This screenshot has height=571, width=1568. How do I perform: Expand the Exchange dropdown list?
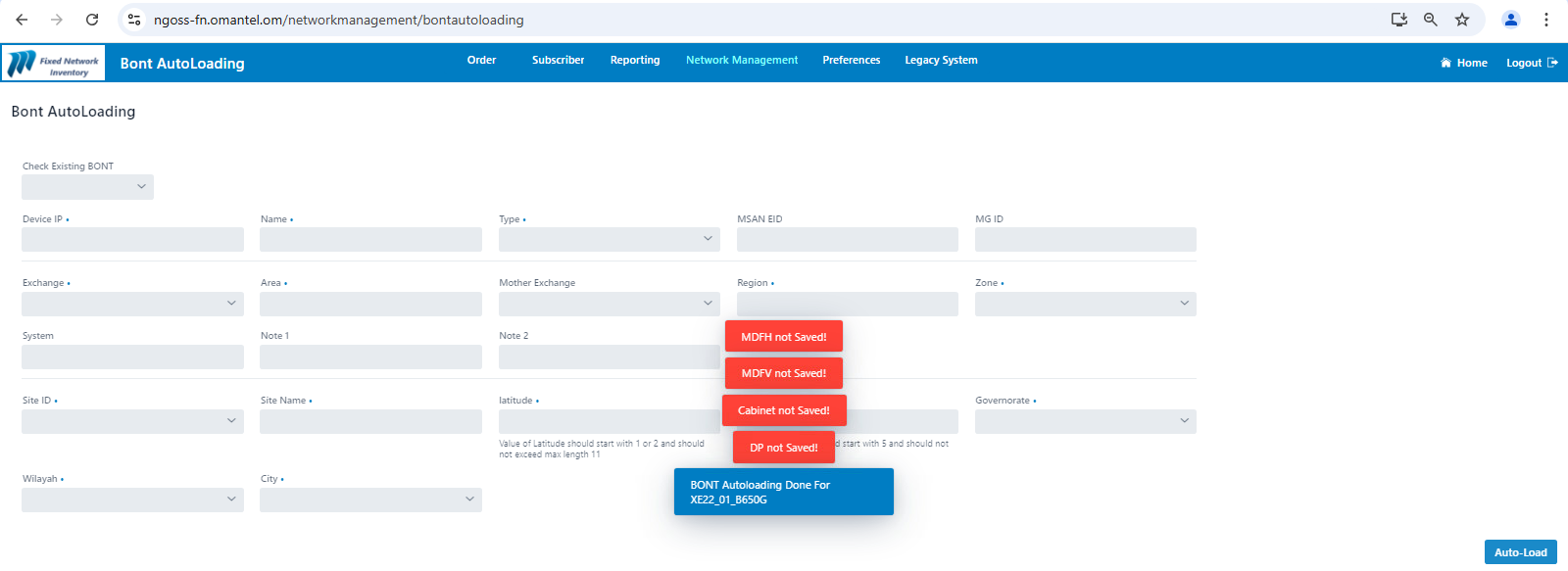coord(132,304)
